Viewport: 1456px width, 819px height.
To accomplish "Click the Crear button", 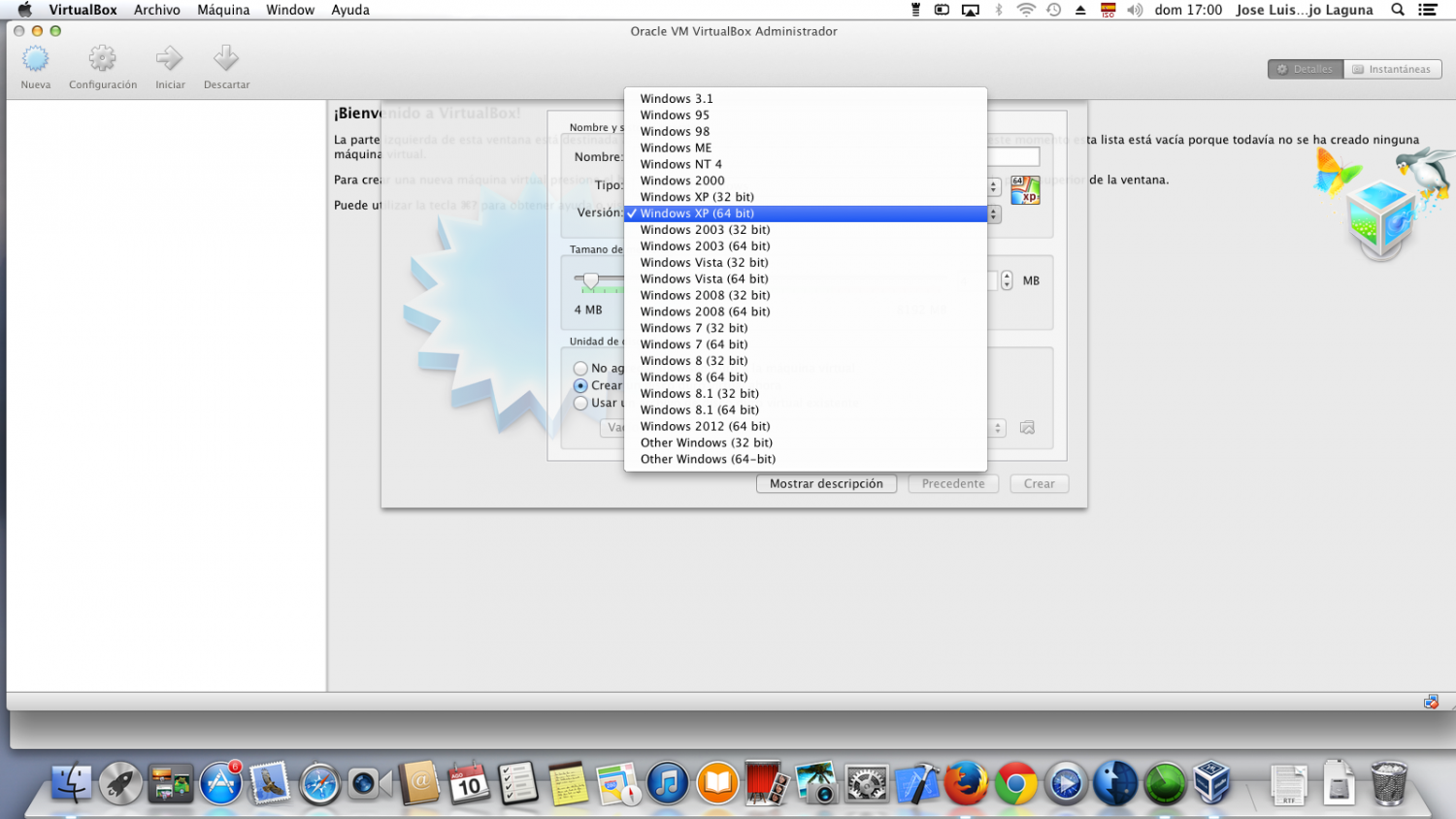I will [1039, 483].
